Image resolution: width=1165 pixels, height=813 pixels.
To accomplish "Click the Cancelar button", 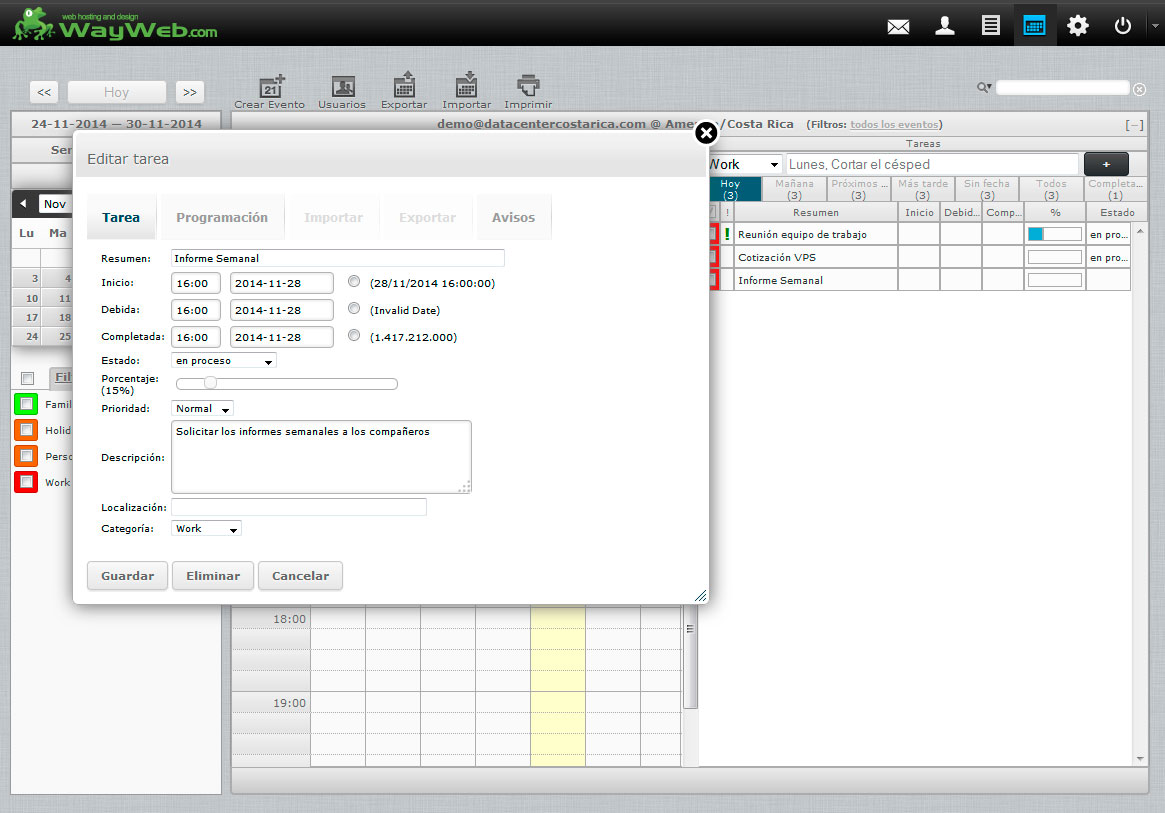I will [300, 576].
